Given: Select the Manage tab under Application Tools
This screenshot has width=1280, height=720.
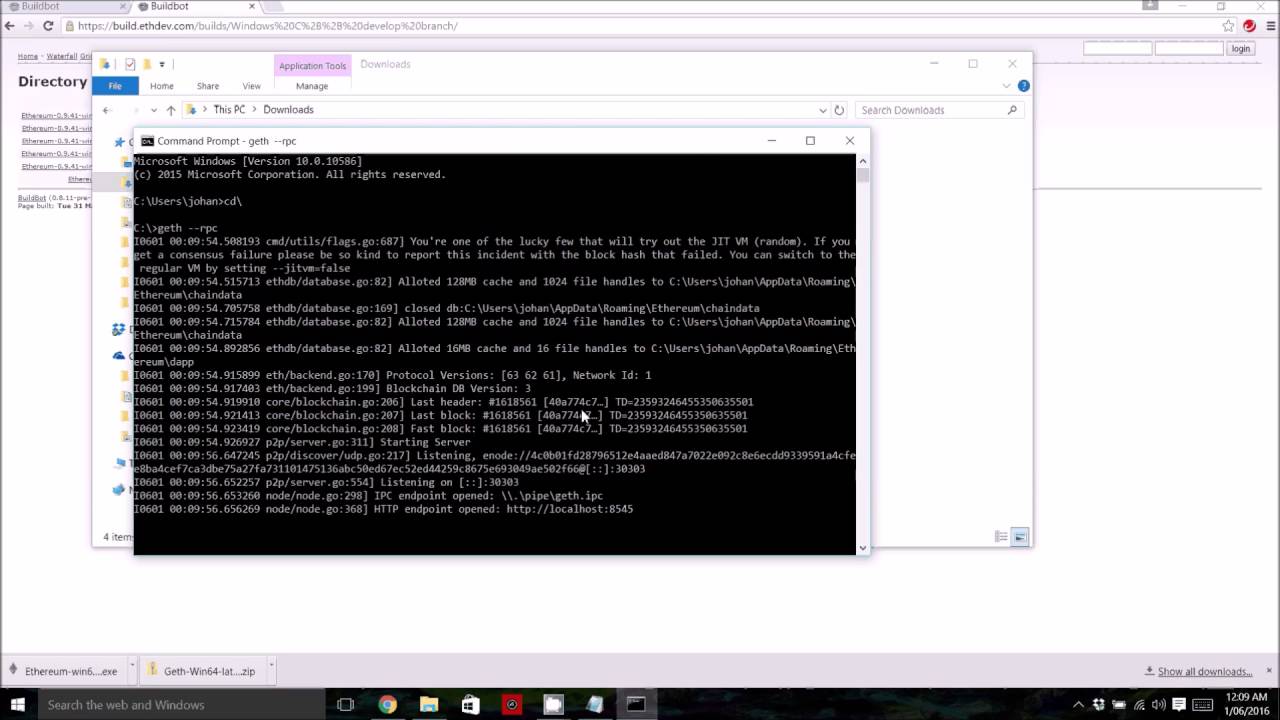Looking at the screenshot, I should (312, 86).
